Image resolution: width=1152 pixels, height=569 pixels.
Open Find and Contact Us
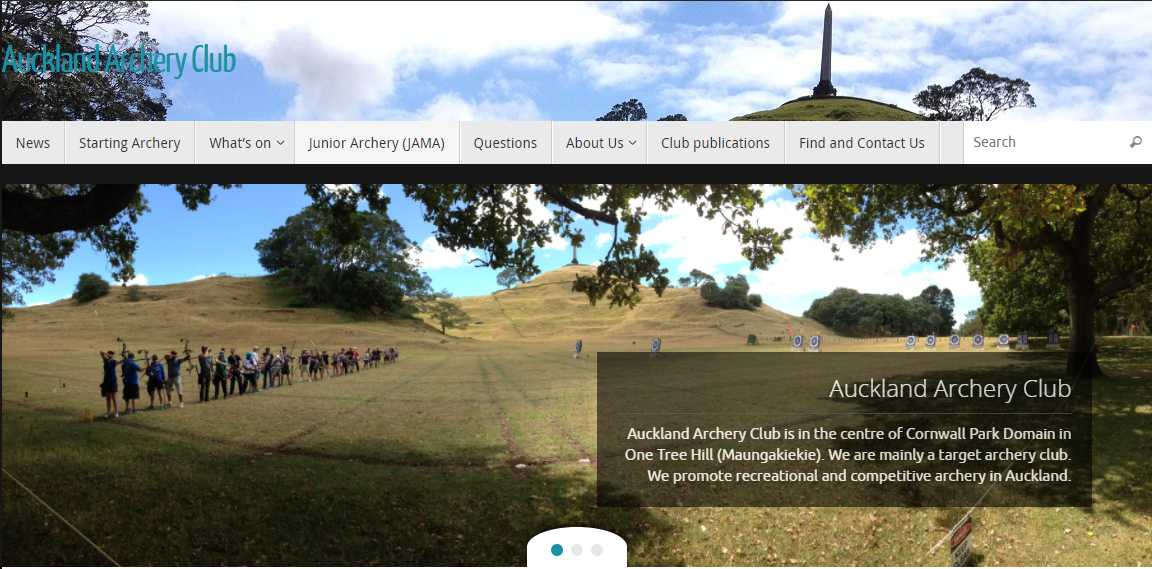coord(862,143)
